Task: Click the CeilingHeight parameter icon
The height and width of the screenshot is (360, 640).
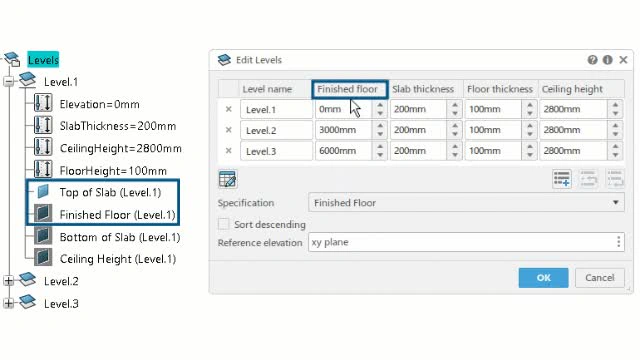Action: tap(43, 147)
